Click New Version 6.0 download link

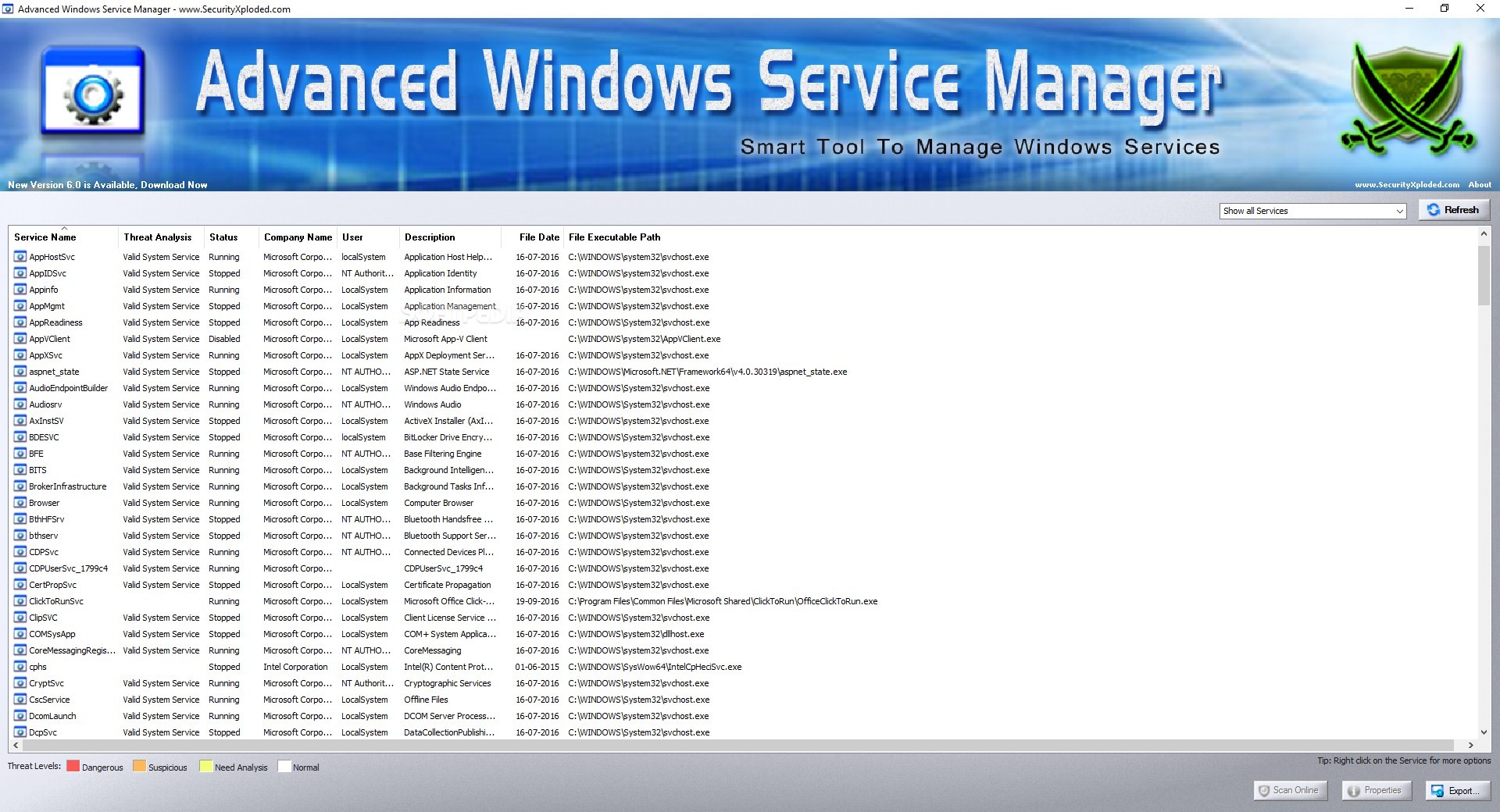tap(108, 185)
